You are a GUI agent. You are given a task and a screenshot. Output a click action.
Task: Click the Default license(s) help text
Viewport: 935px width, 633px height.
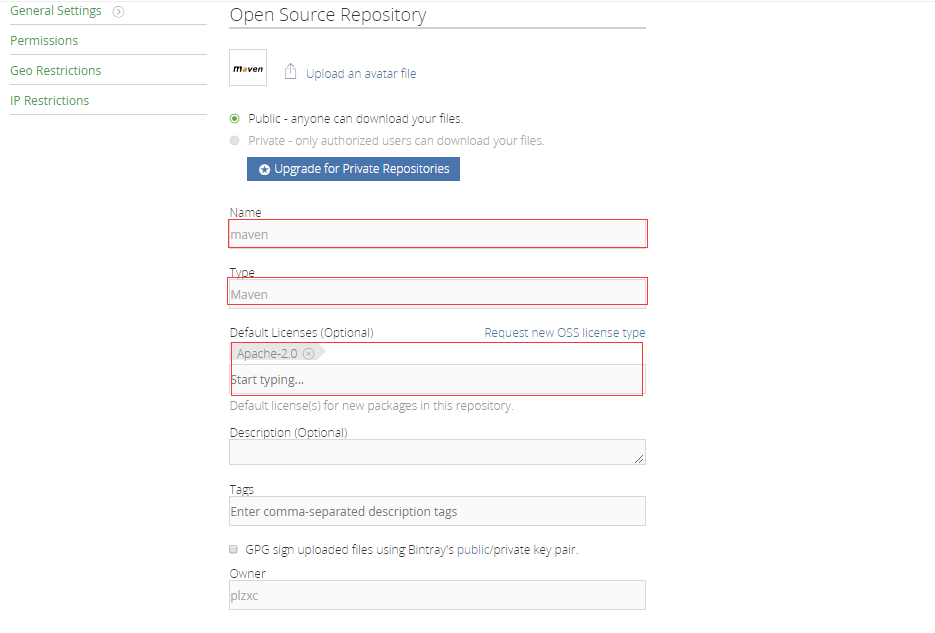pyautogui.click(x=371, y=406)
